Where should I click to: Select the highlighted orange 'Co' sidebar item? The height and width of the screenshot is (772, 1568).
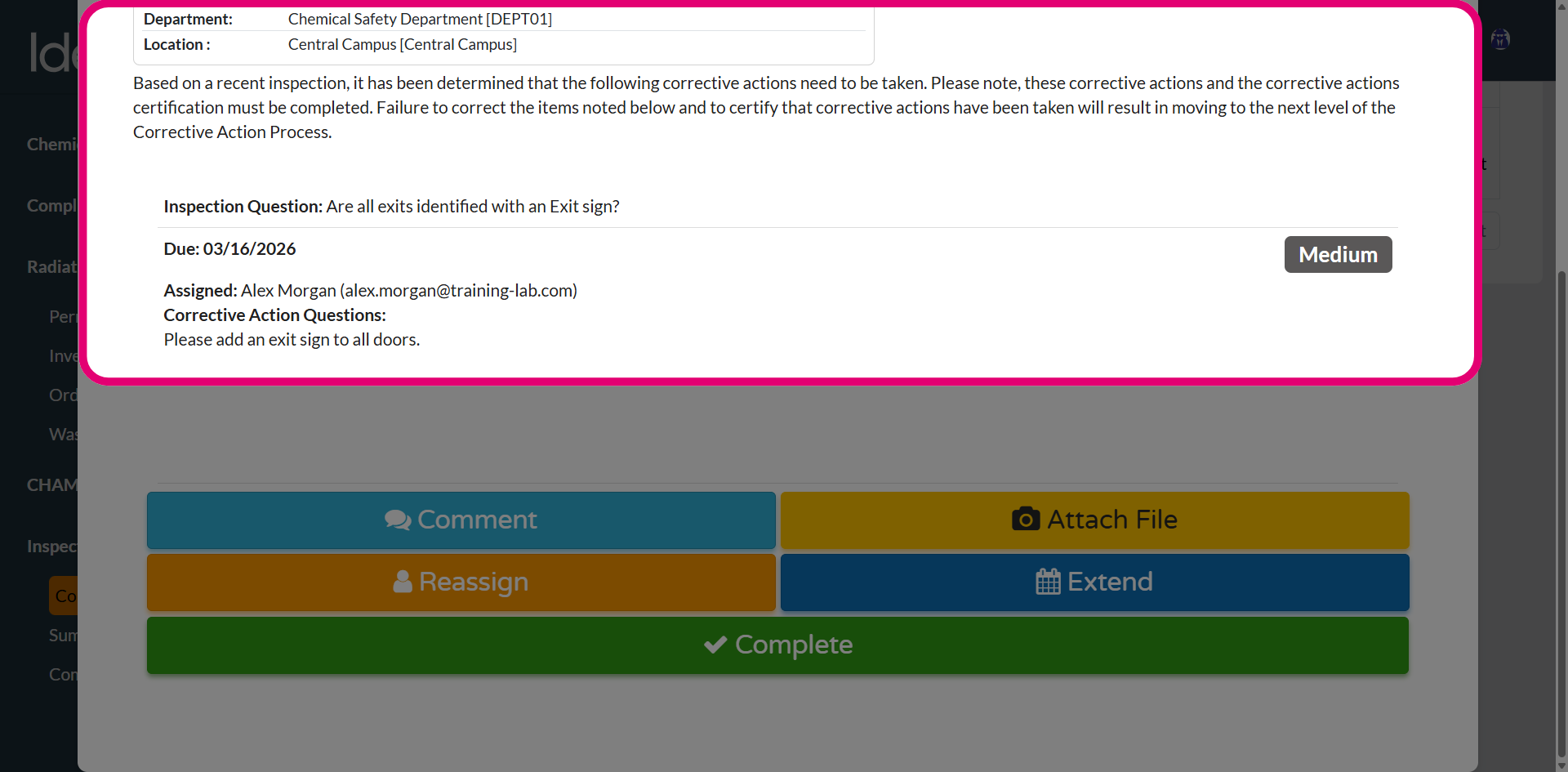tap(64, 596)
